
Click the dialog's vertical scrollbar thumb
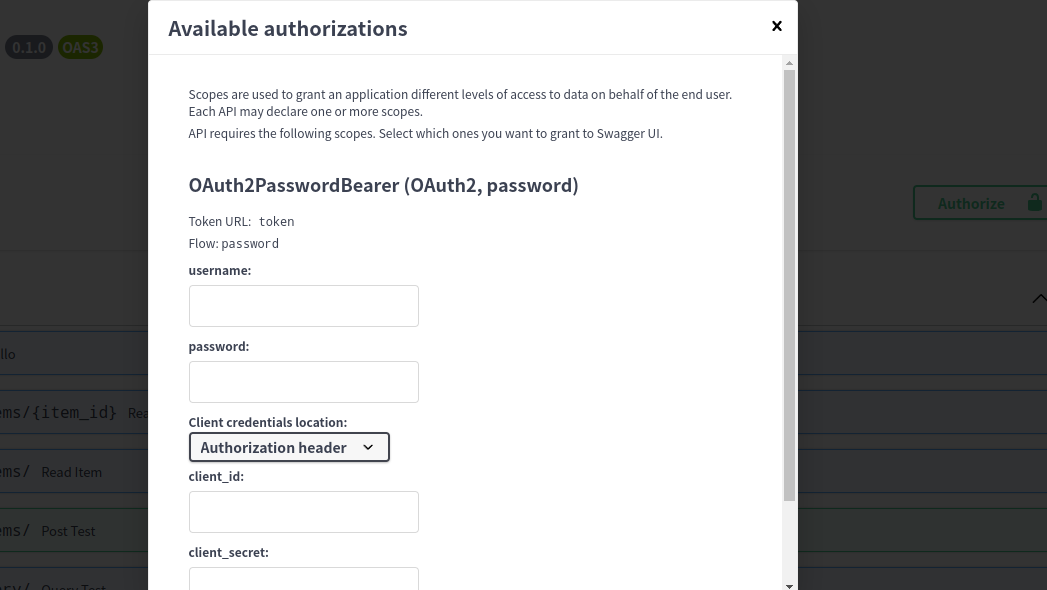tap(789, 280)
